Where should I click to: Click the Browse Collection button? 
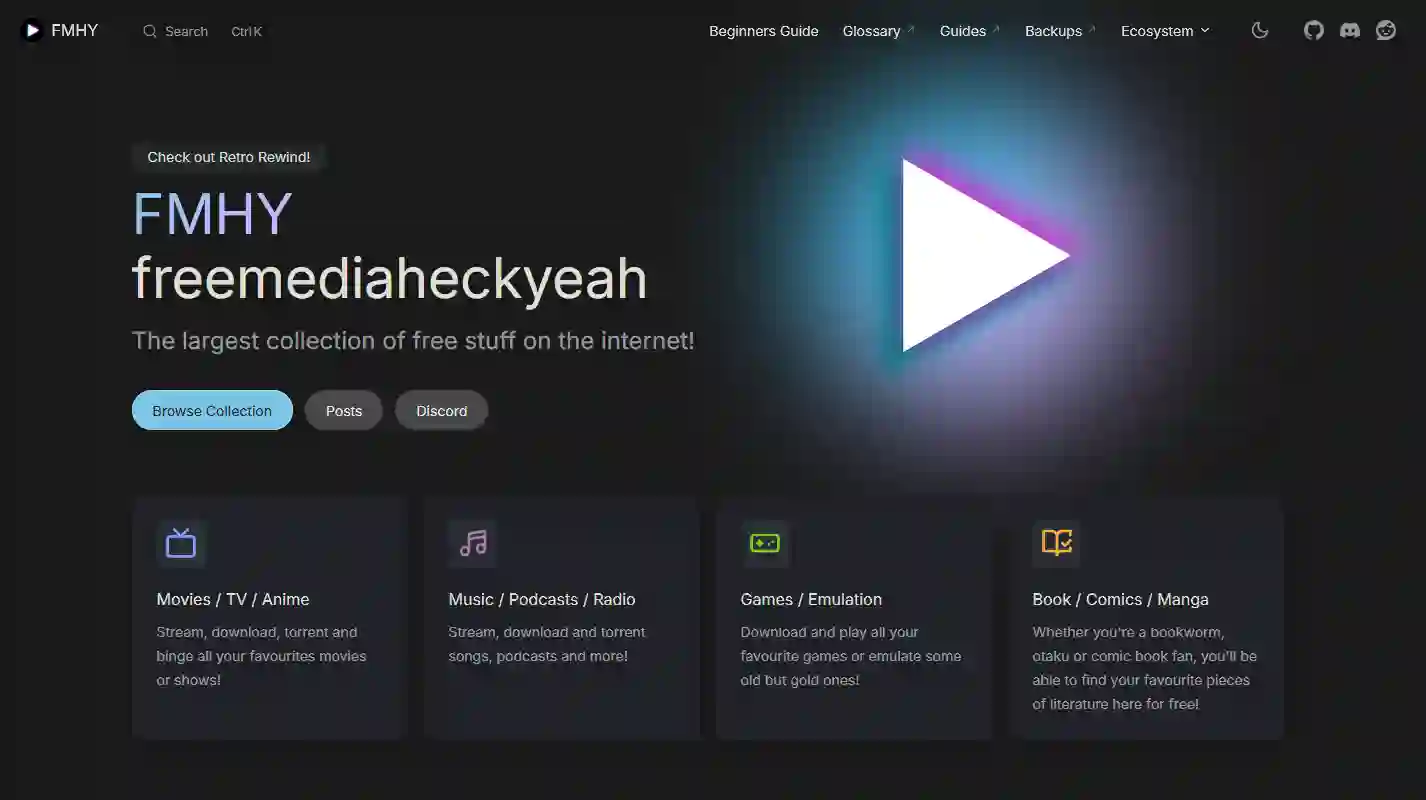pos(212,411)
